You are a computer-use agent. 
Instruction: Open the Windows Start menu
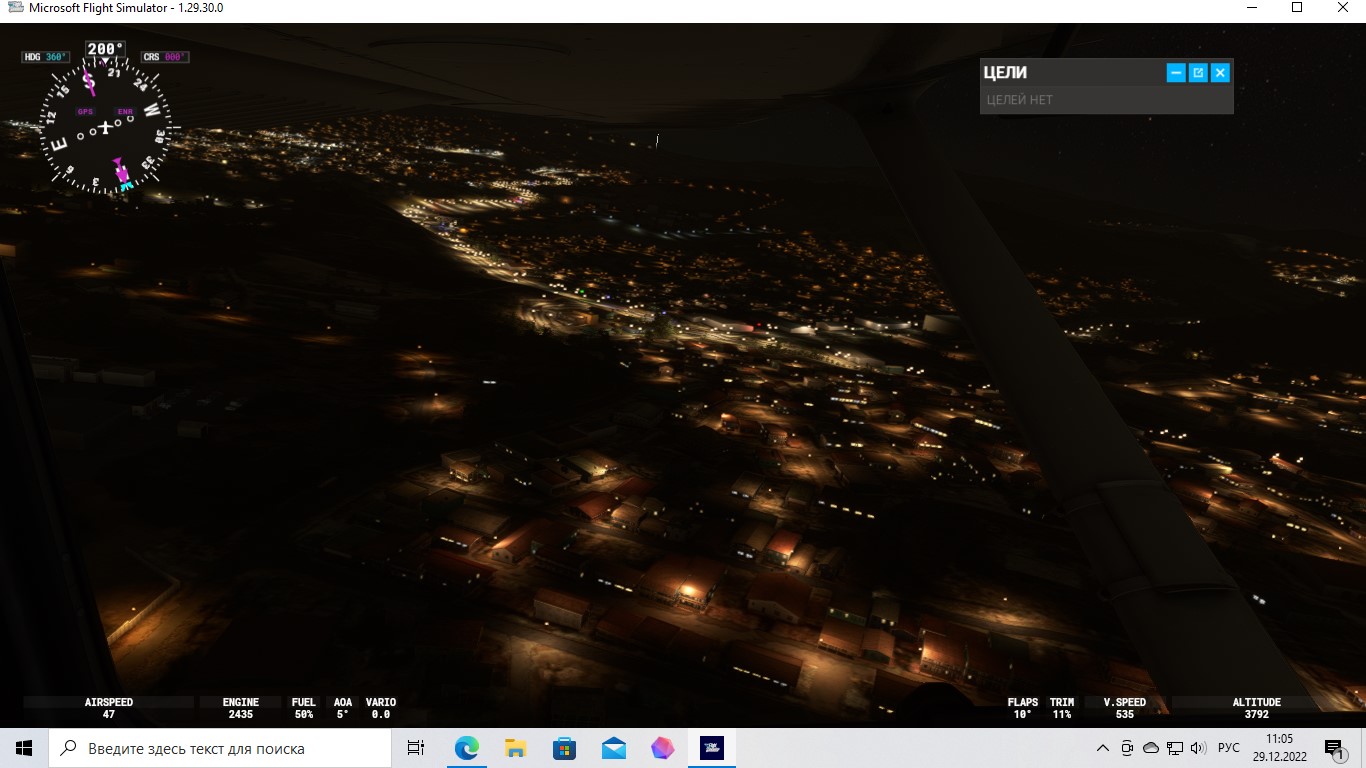24,748
